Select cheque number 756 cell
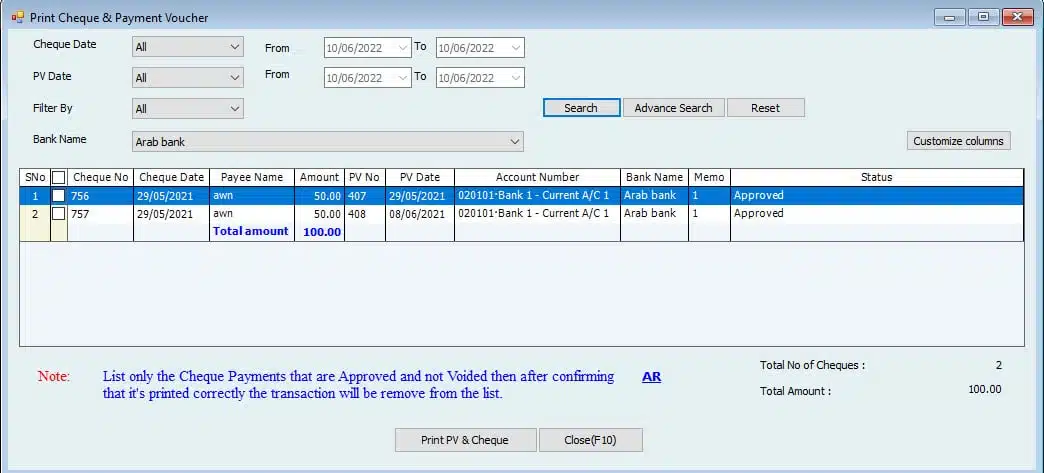 pyautogui.click(x=101, y=196)
